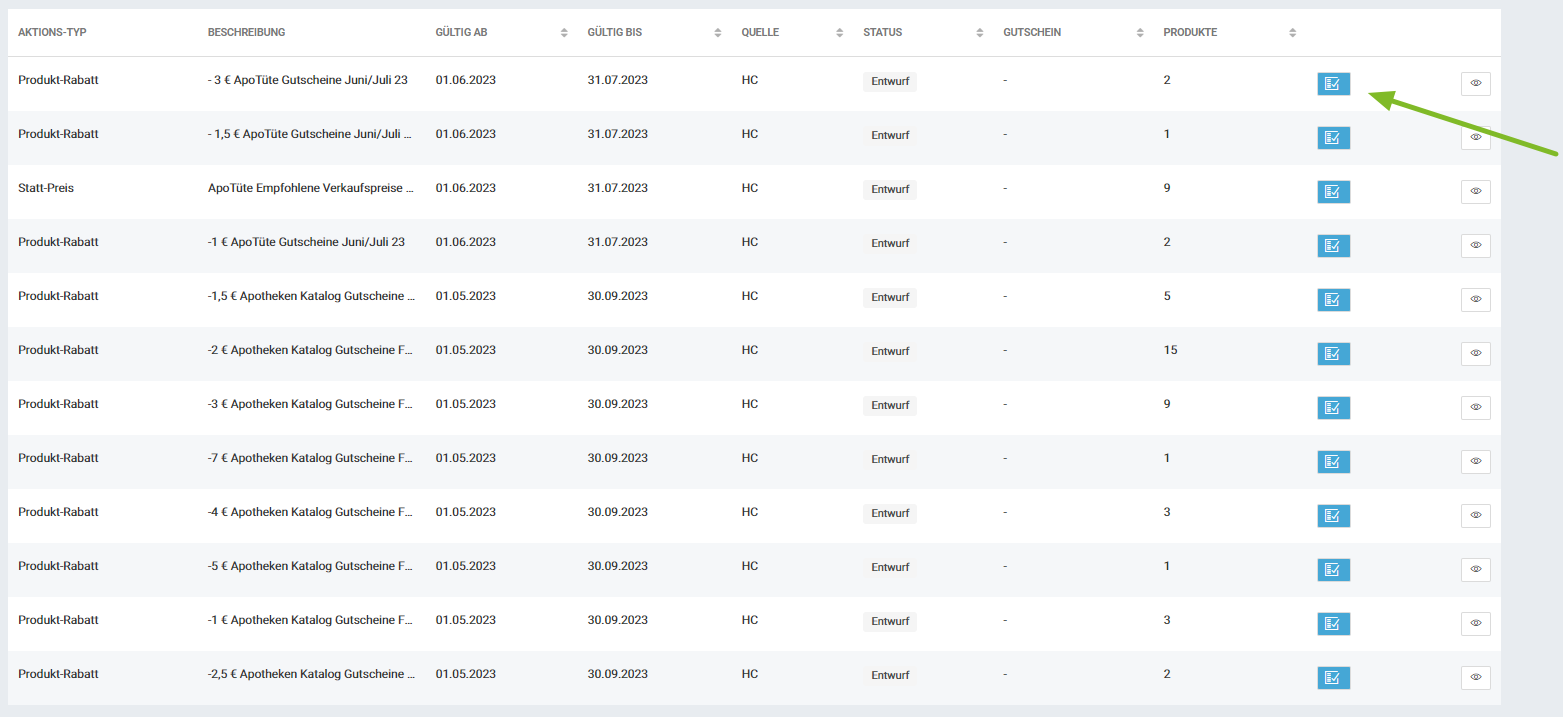
Task: Open edit icon for -1 € ApoTüte Gutscheine row
Action: [x=1333, y=246]
